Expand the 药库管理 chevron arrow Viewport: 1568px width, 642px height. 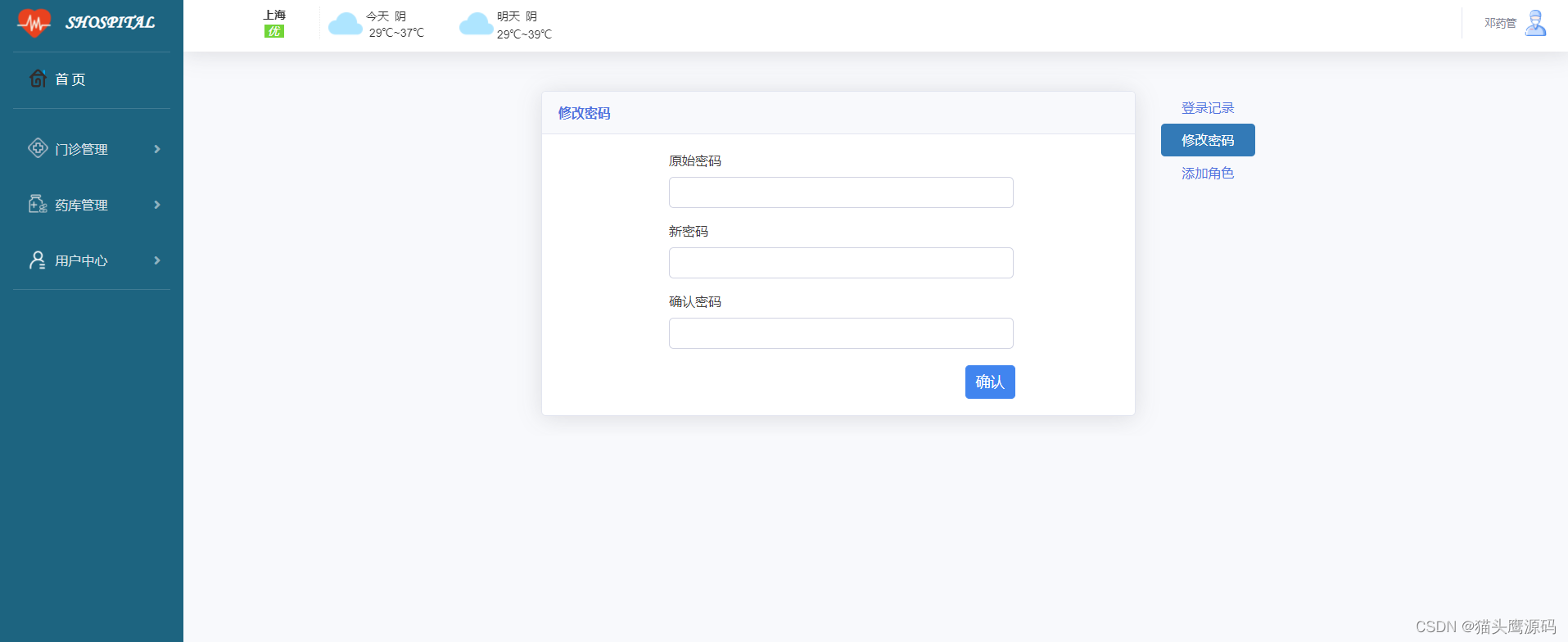point(157,205)
